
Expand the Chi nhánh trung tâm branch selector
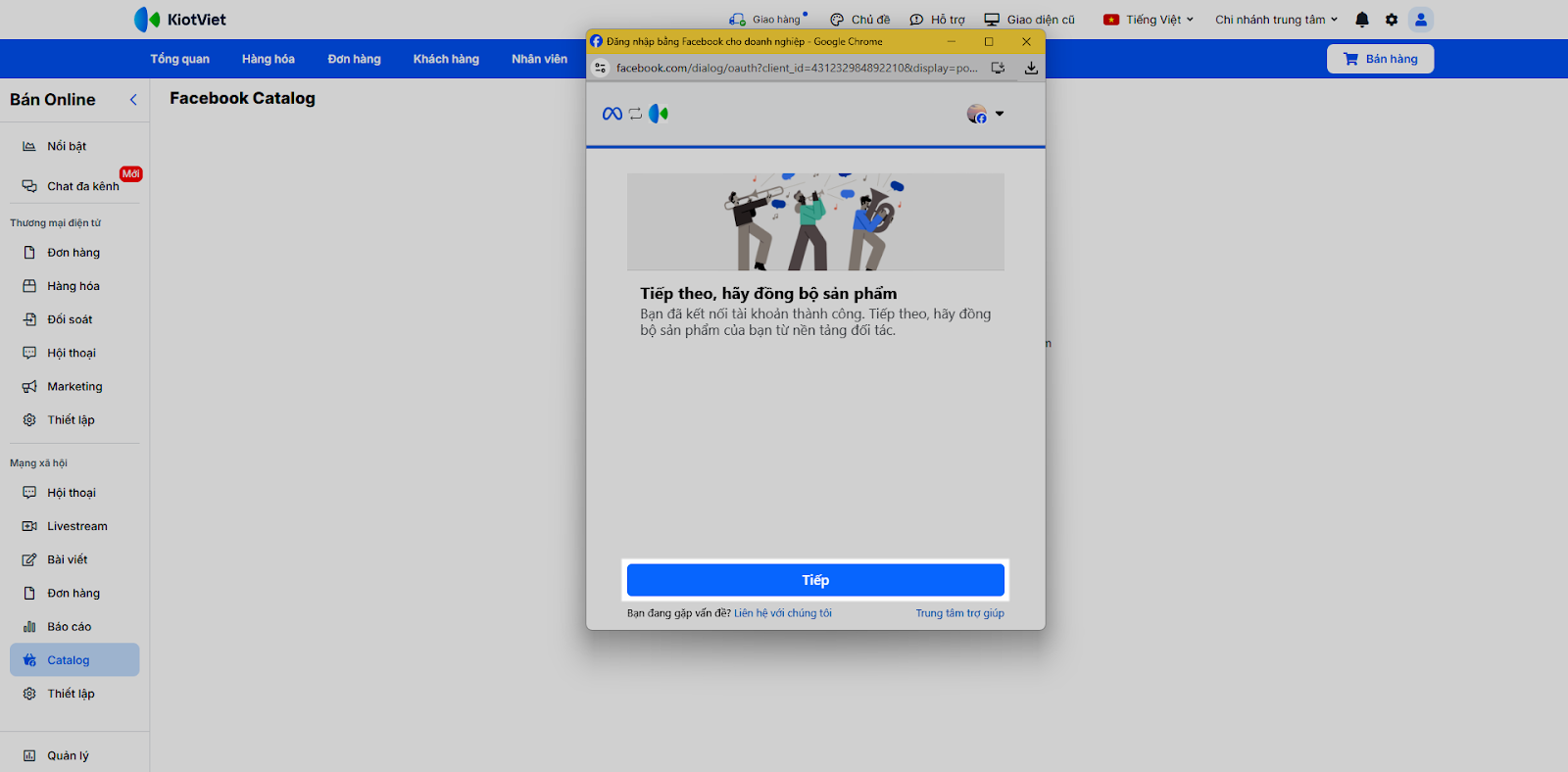(1276, 20)
